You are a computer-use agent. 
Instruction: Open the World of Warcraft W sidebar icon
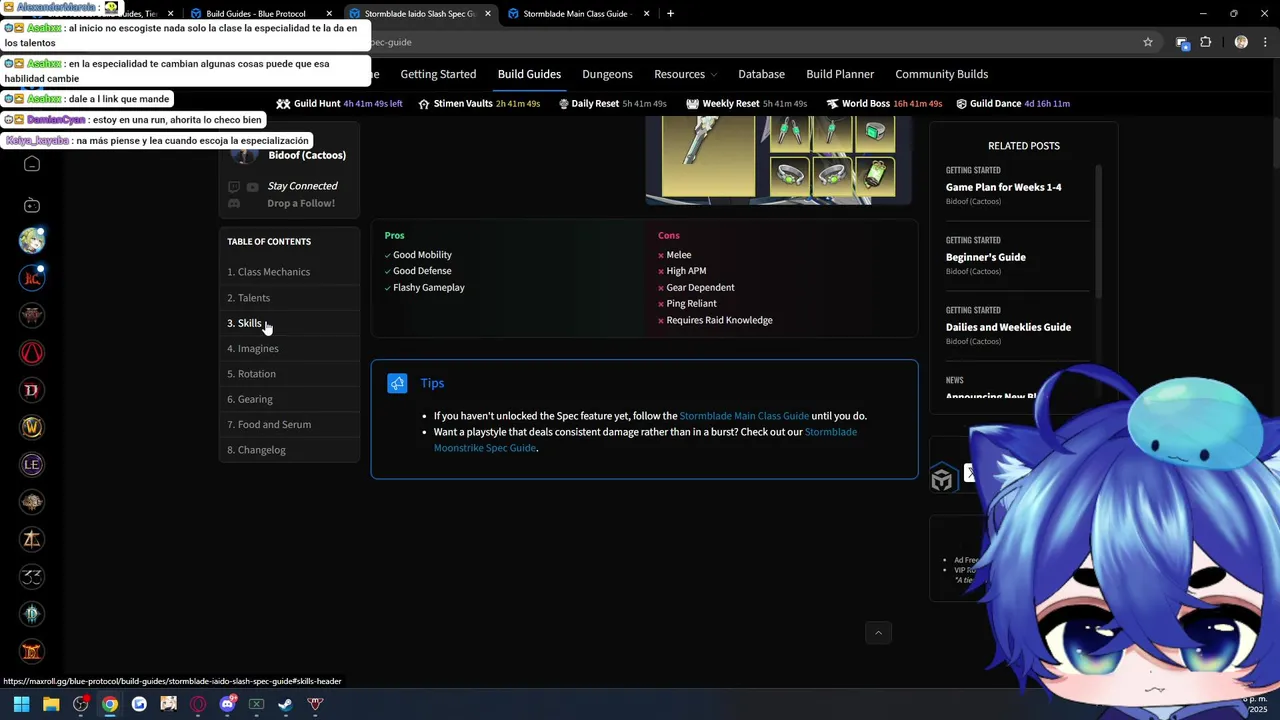32,427
